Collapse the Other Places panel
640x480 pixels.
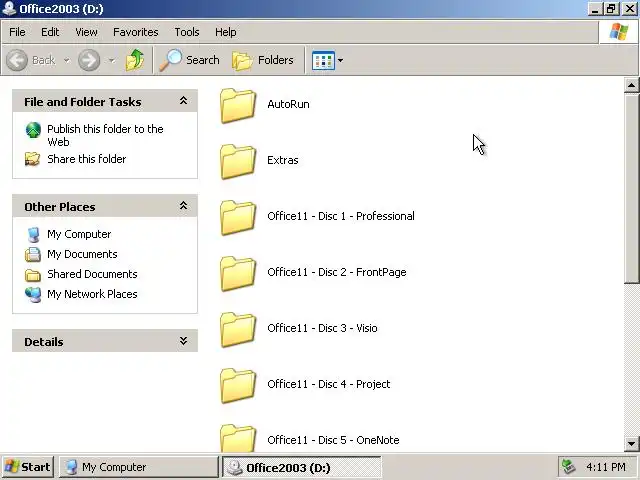(x=183, y=206)
